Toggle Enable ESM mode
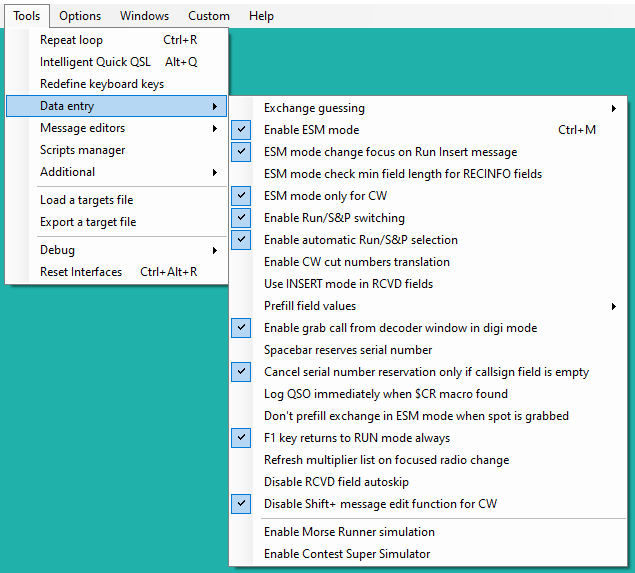 pos(428,130)
